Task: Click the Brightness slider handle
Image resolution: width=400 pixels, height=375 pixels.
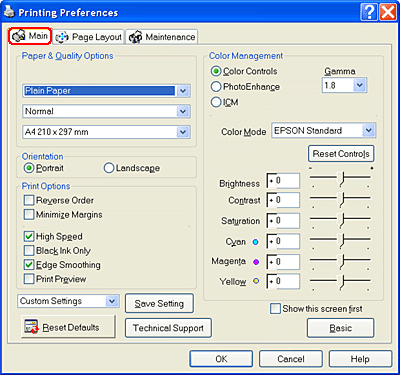Action: coord(341,179)
